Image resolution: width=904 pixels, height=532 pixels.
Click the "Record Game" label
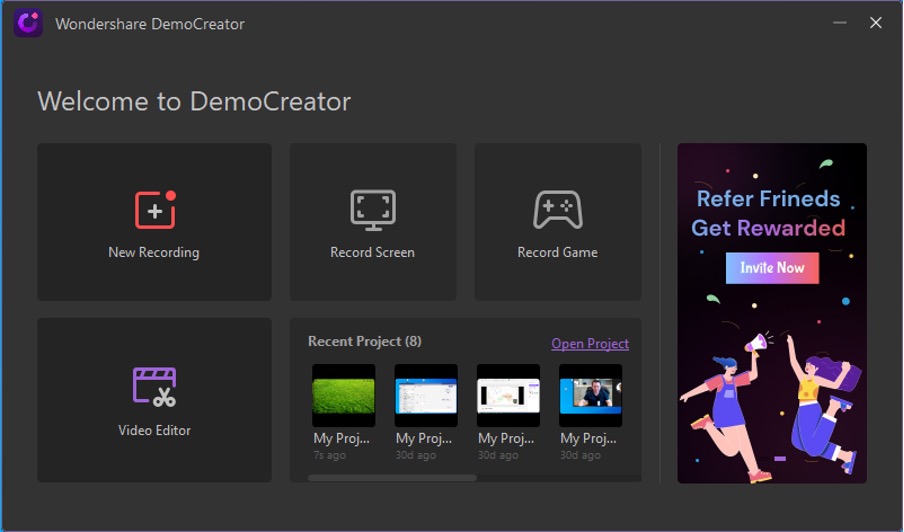pyautogui.click(x=558, y=252)
